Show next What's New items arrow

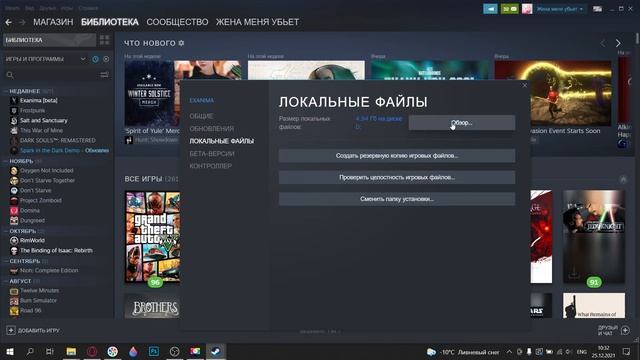[x=618, y=43]
